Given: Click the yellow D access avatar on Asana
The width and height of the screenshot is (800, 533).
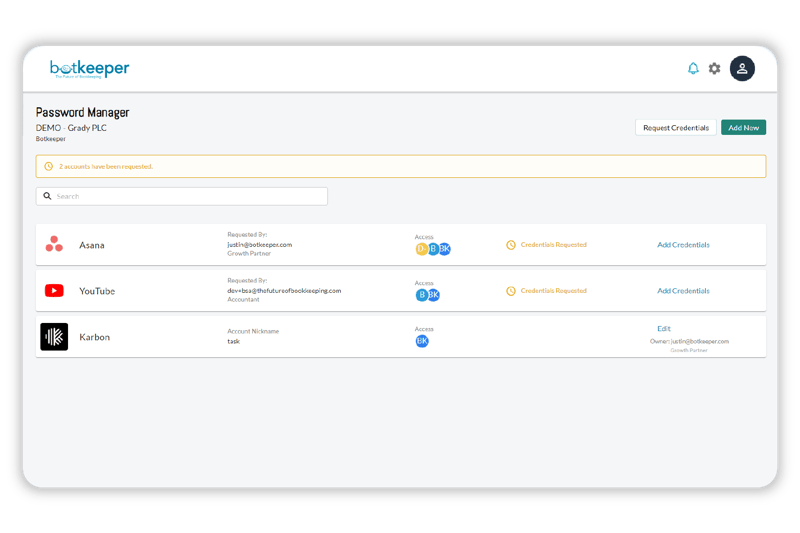Looking at the screenshot, I should 421,249.
